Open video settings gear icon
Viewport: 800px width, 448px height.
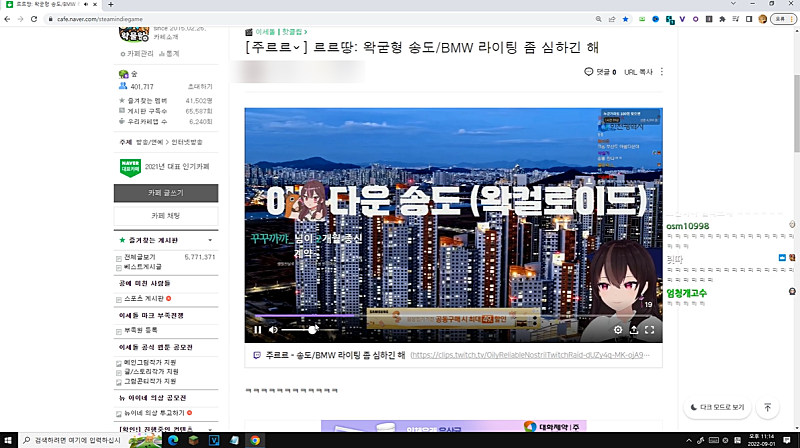(x=618, y=330)
